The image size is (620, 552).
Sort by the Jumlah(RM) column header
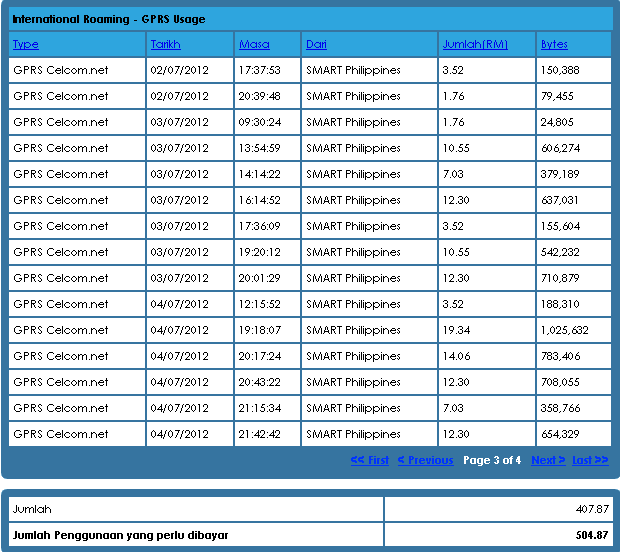475,44
